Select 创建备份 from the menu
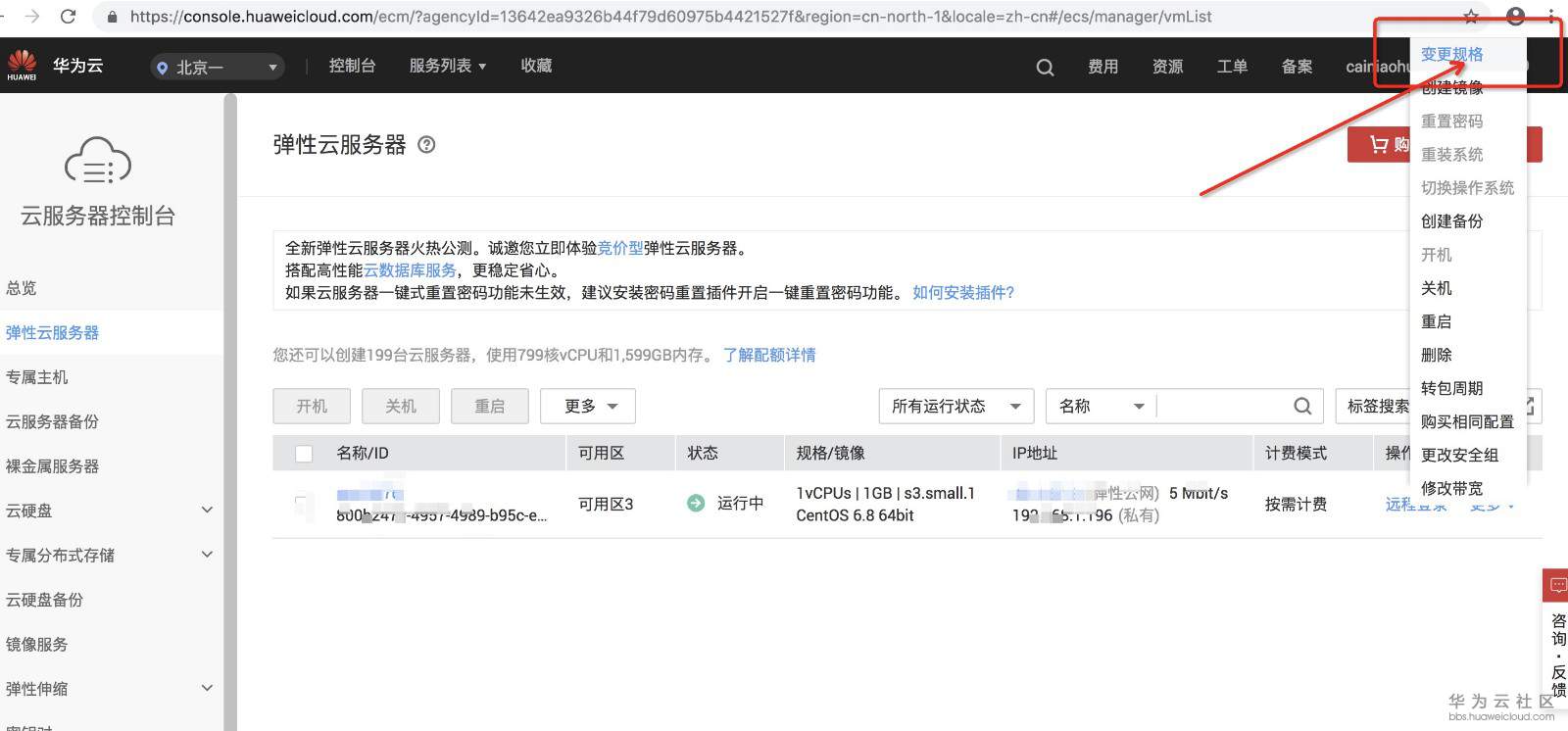 click(1451, 221)
